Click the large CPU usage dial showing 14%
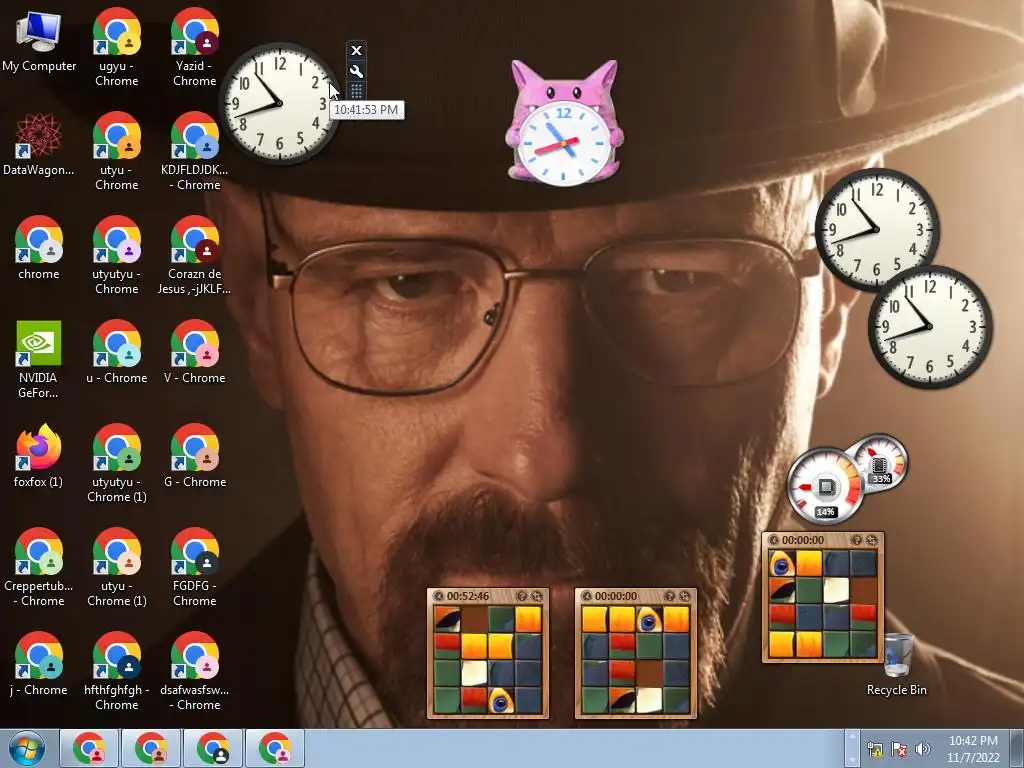Image resolution: width=1024 pixels, height=768 pixels. [825, 485]
